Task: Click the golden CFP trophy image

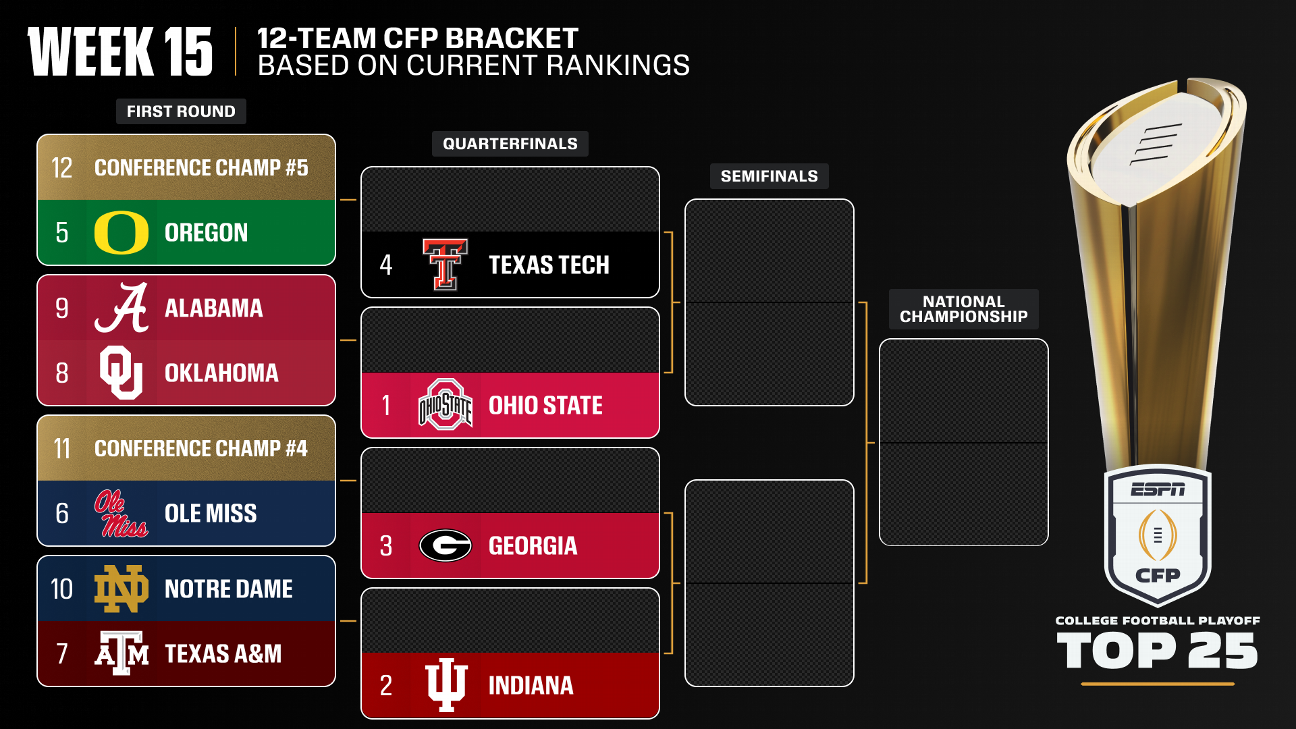Action: pos(1158,260)
